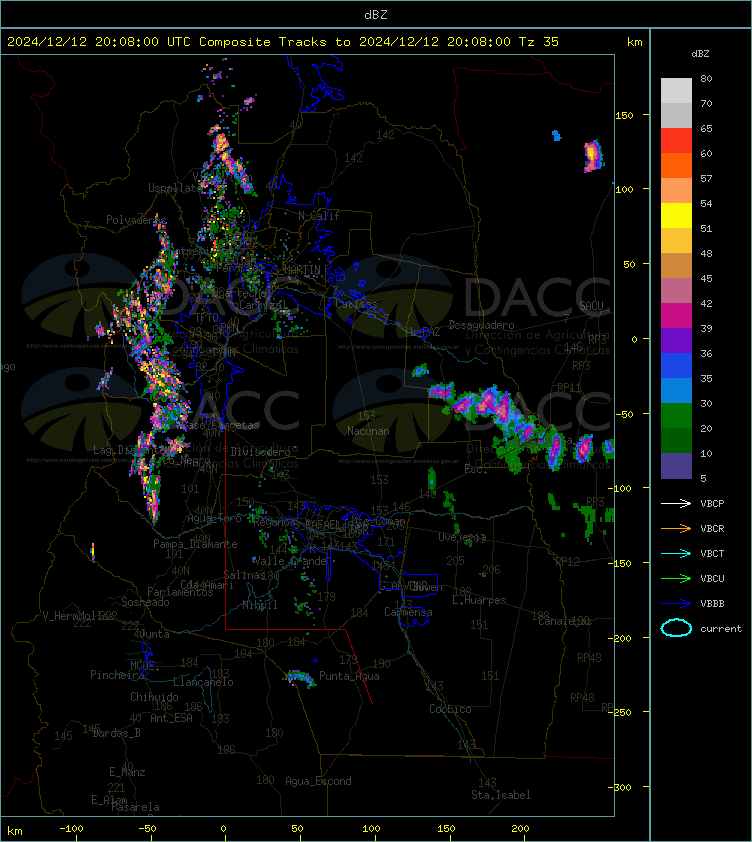Click the 'km' unit label at the bottom left

pos(15,831)
